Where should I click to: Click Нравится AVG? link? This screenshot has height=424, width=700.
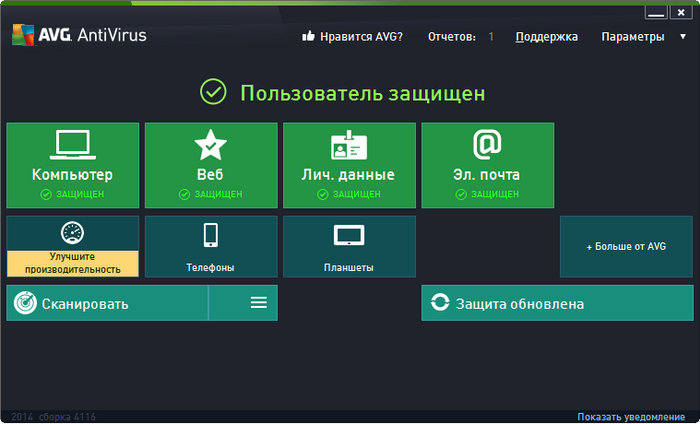coord(361,37)
